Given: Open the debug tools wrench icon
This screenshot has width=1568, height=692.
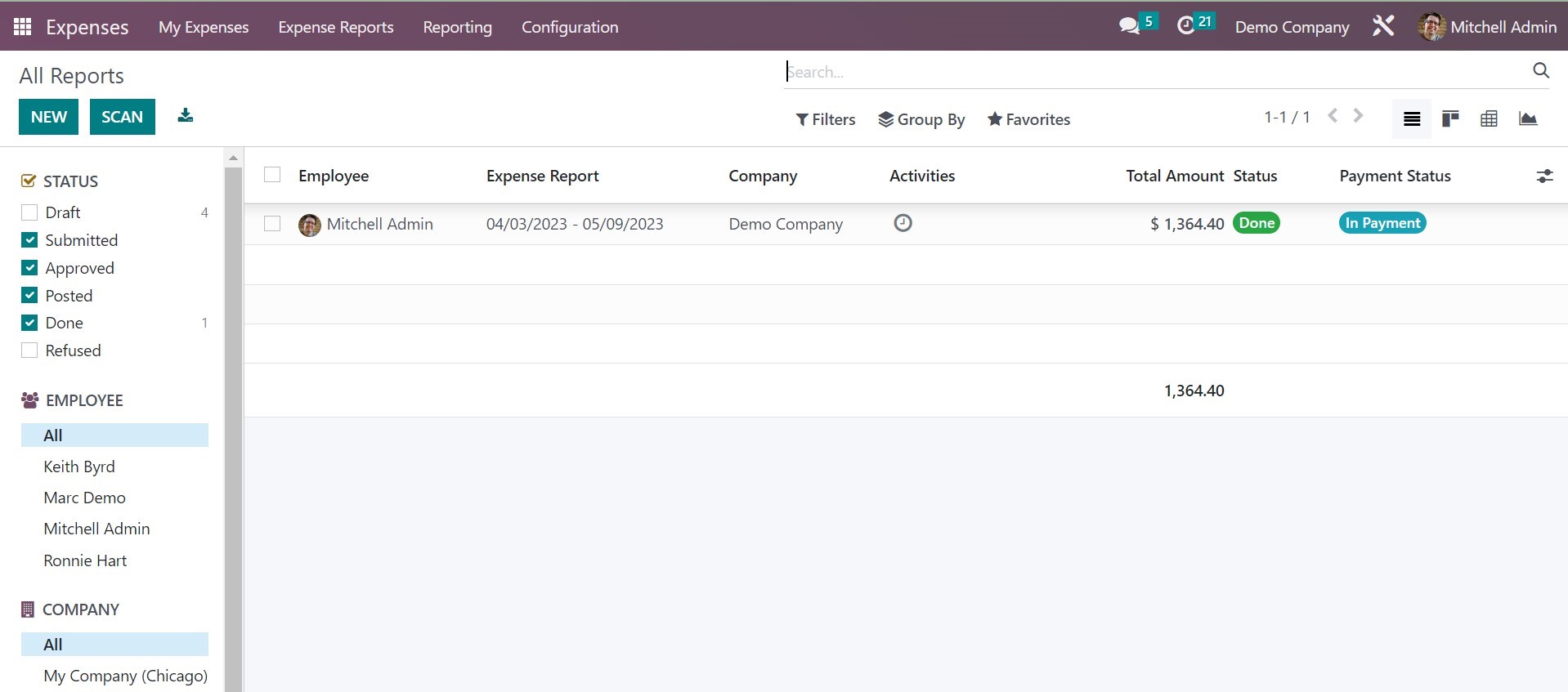Looking at the screenshot, I should [1383, 26].
